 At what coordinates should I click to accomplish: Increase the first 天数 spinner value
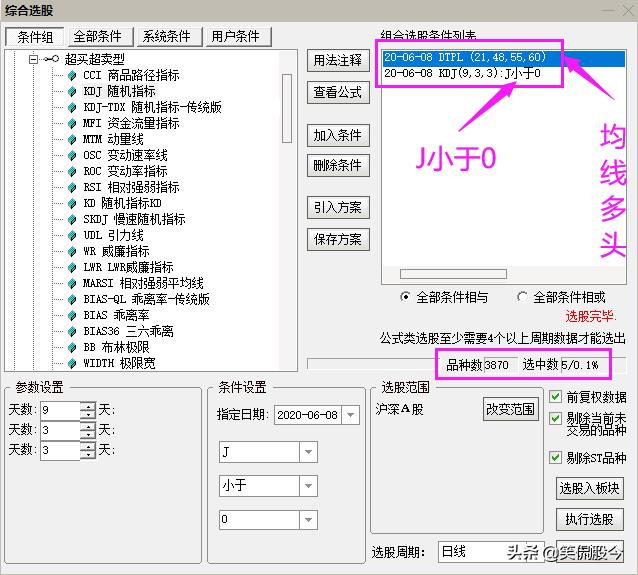tap(88, 405)
